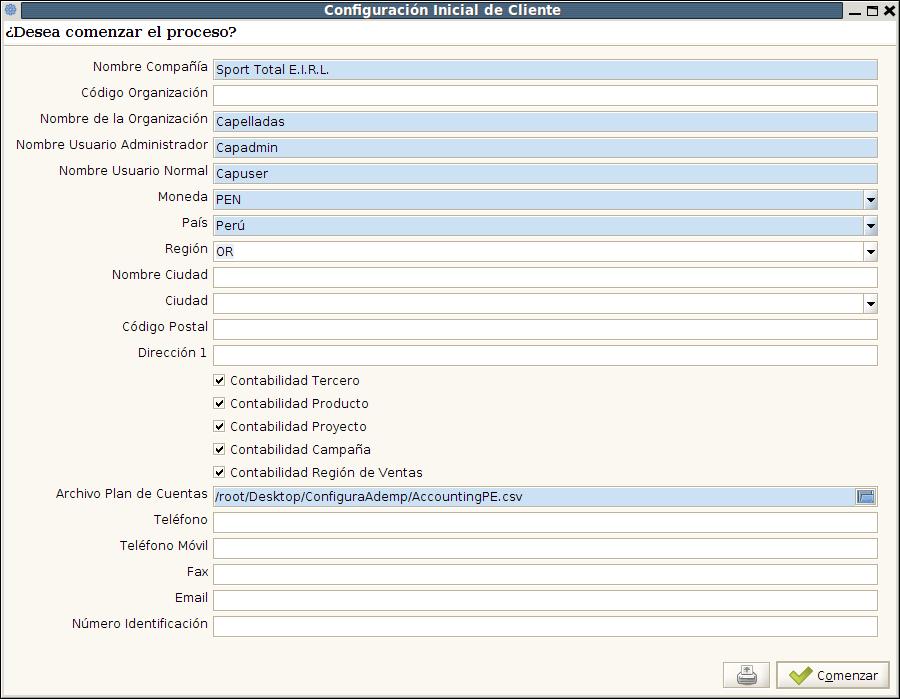Click the Nombre Usuario Normal field
The image size is (900, 699).
[x=545, y=173]
